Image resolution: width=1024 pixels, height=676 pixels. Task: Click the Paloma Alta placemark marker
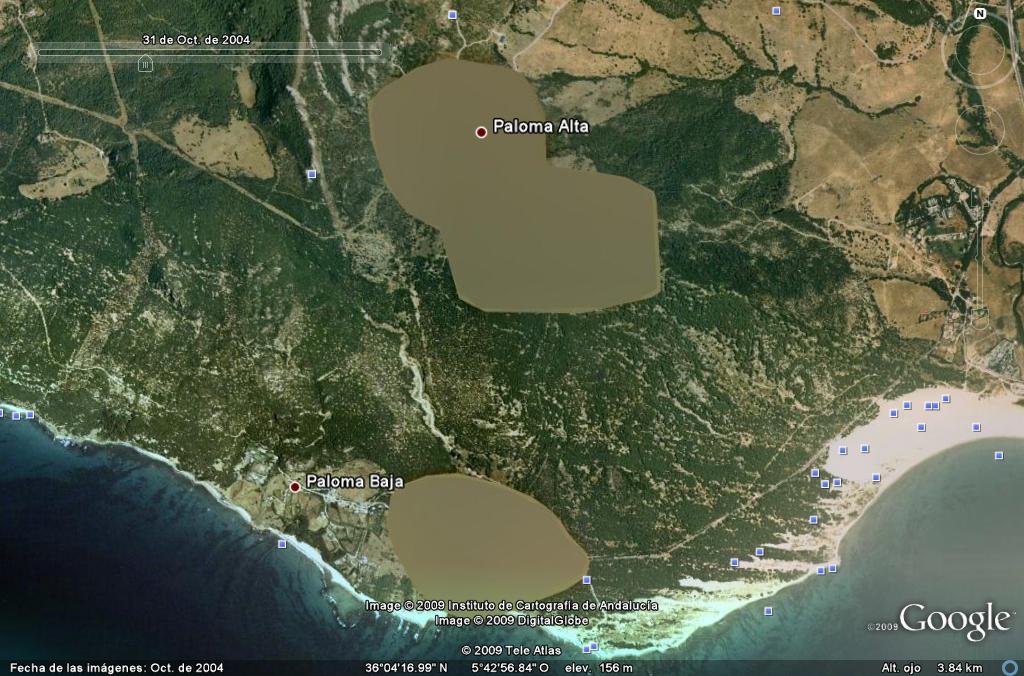click(481, 131)
